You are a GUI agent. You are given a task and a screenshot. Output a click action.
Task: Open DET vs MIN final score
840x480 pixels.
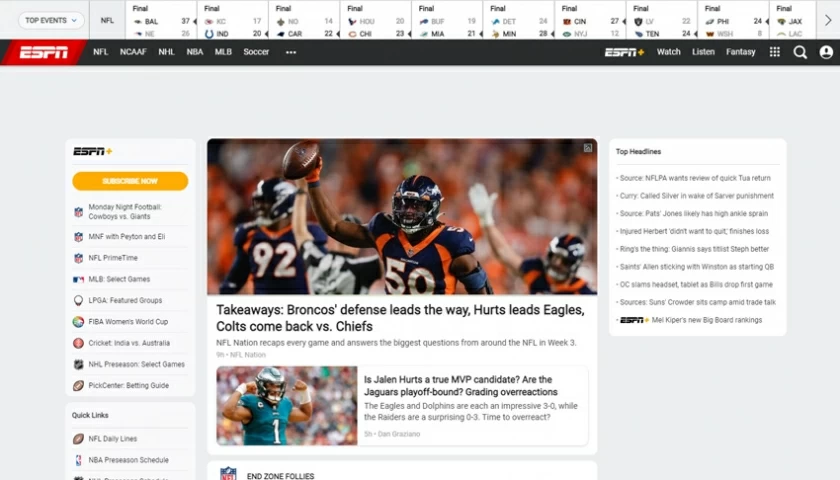click(x=519, y=21)
